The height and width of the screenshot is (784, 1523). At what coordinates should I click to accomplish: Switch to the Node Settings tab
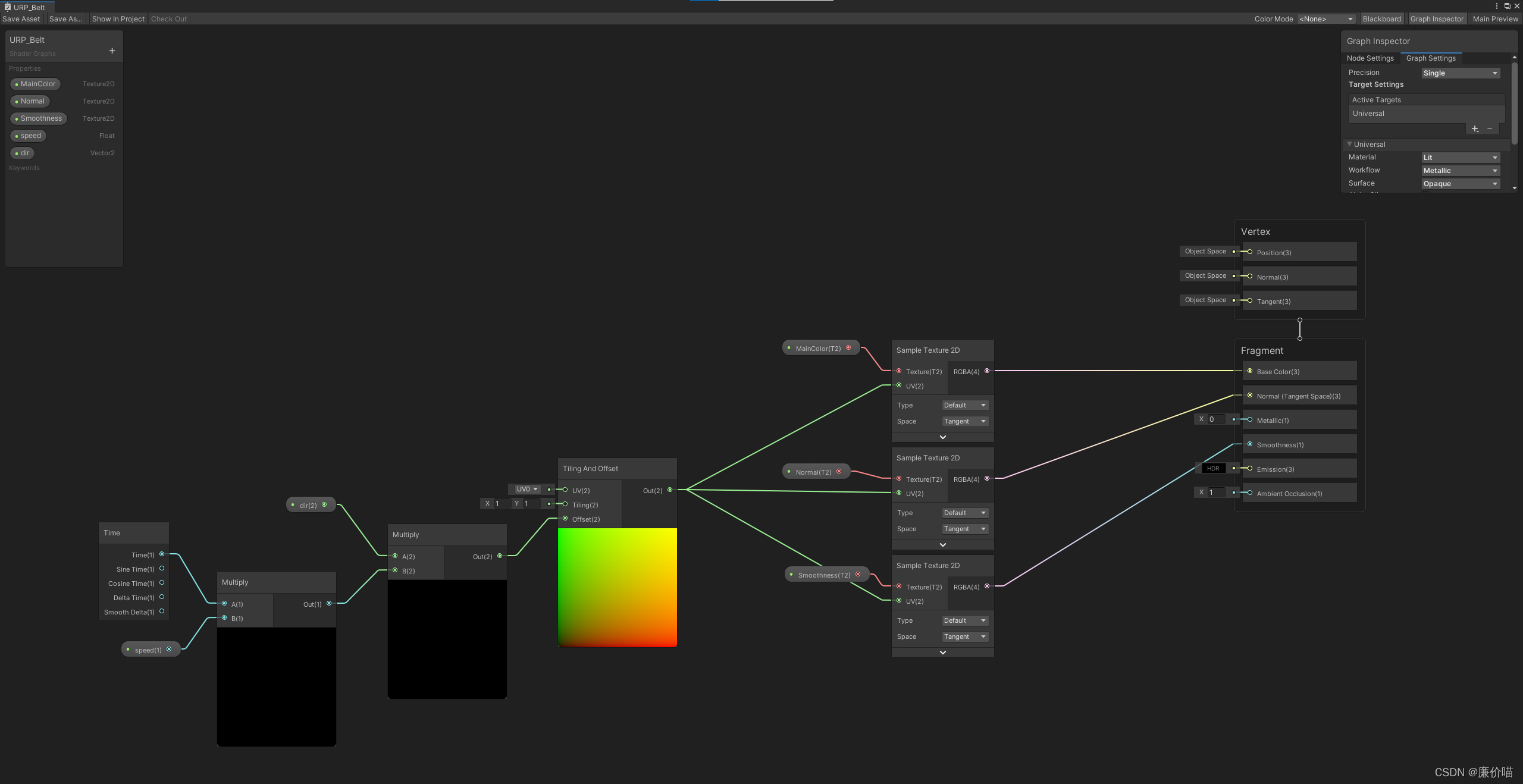pos(1370,58)
